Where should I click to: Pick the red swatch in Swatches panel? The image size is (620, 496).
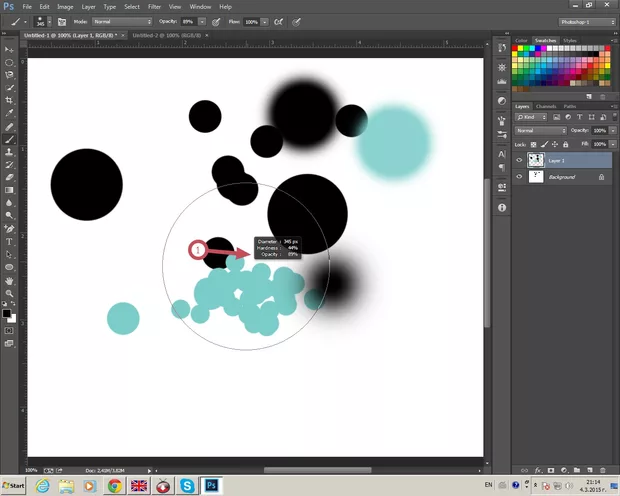tap(515, 50)
